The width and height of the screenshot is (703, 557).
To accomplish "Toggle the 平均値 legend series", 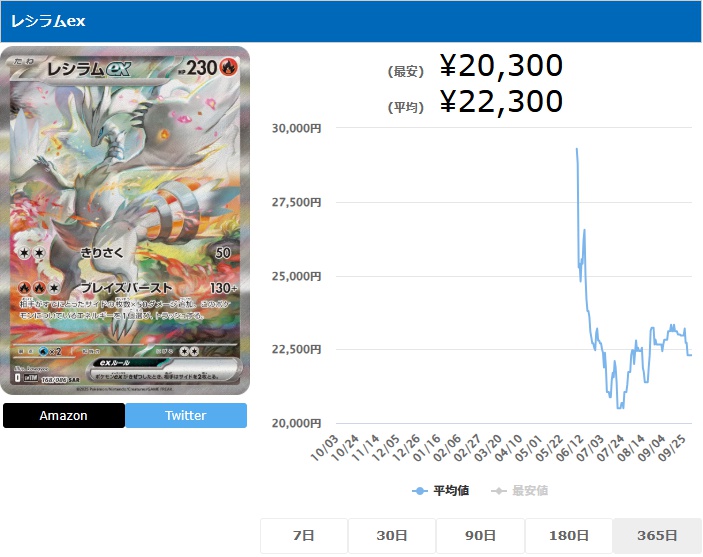I will 441,491.
